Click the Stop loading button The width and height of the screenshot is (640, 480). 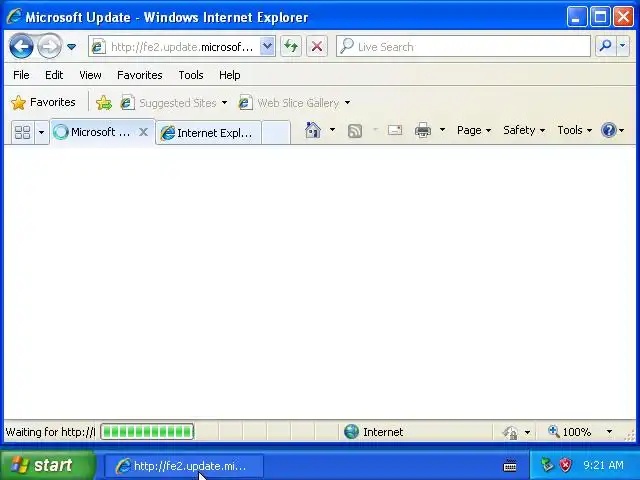click(317, 47)
